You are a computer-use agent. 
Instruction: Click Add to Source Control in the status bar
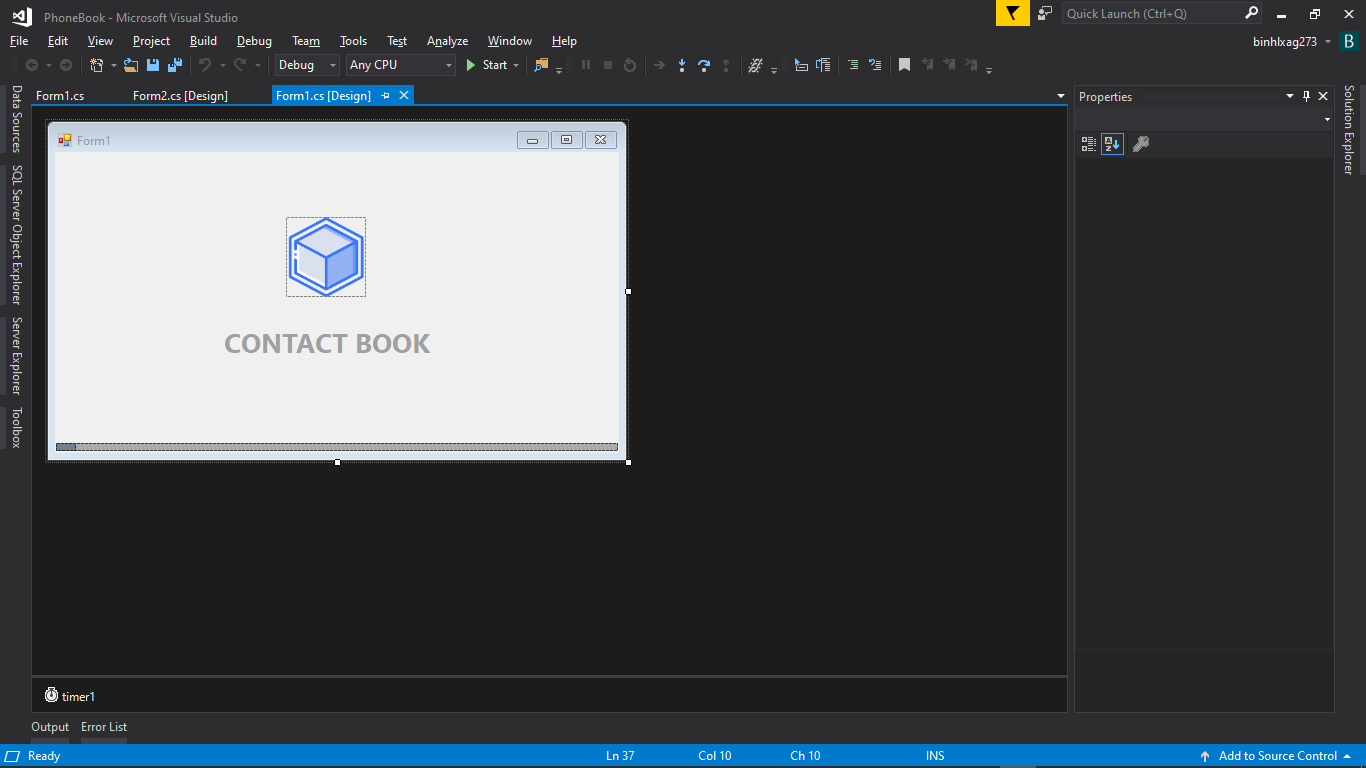click(x=1277, y=756)
